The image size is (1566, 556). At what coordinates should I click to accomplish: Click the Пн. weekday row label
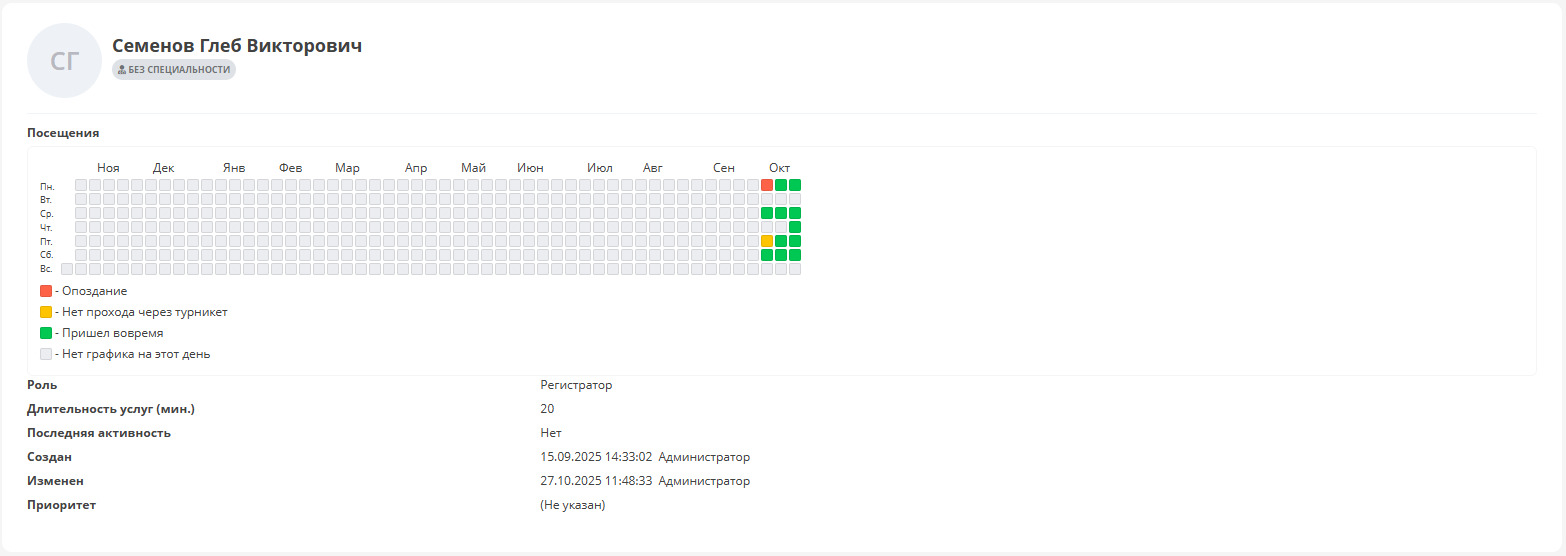47,186
